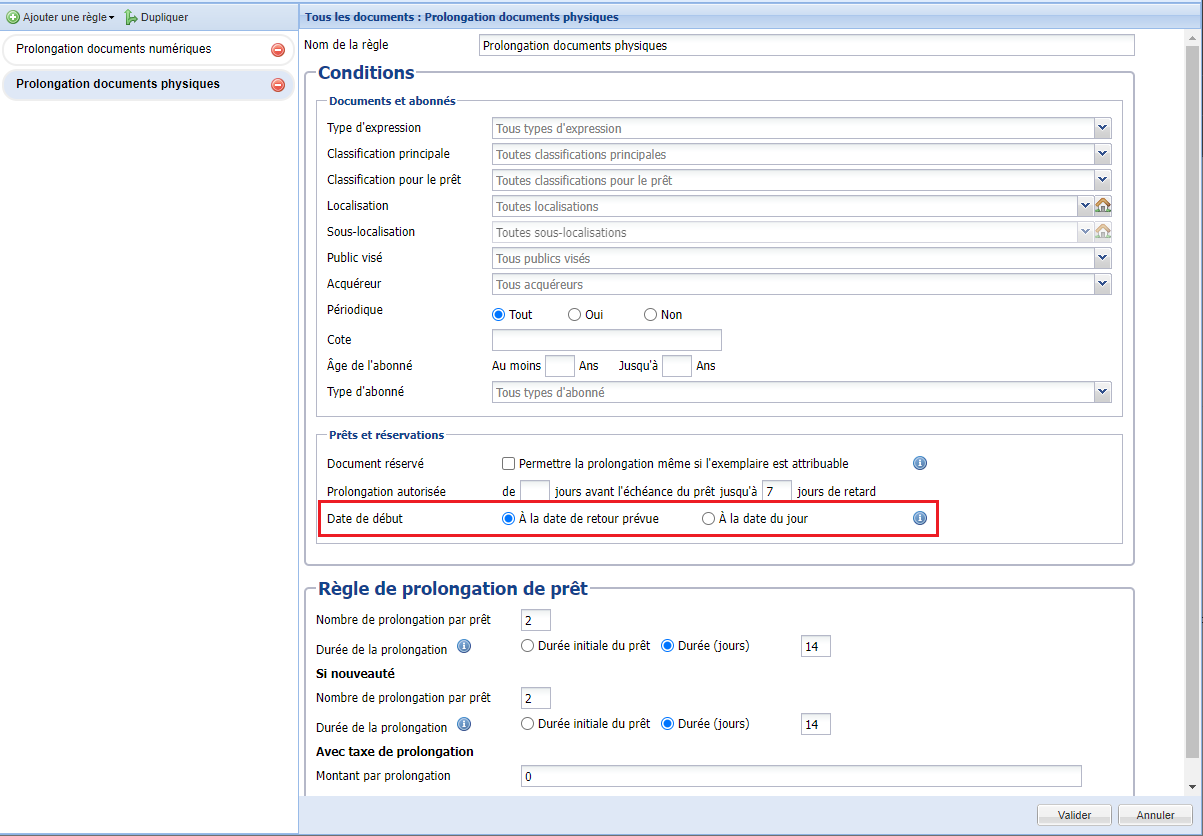Viewport: 1203px width, 836px height.
Task: Show info tooltip for Date de début
Action: 920,518
